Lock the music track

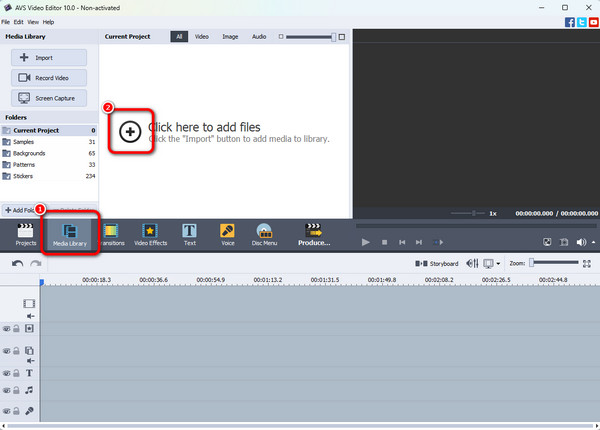[x=16, y=390]
